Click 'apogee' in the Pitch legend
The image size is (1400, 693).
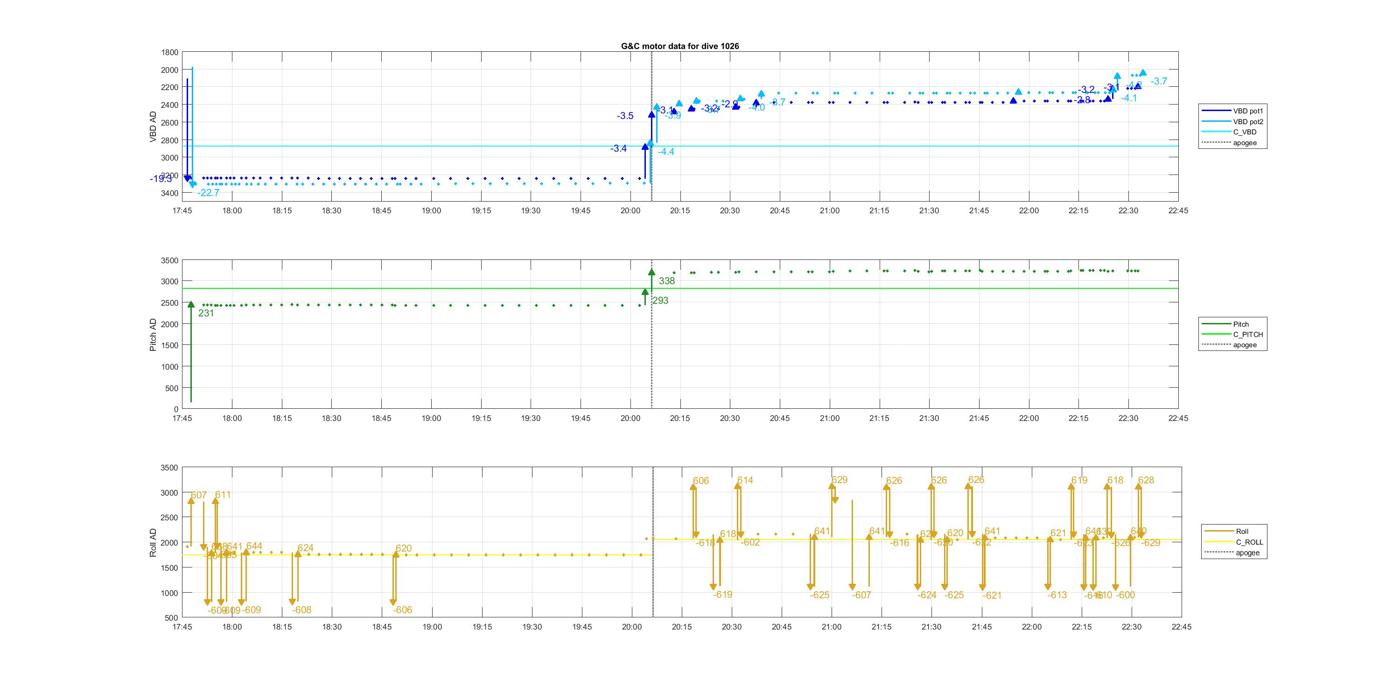(1245, 345)
